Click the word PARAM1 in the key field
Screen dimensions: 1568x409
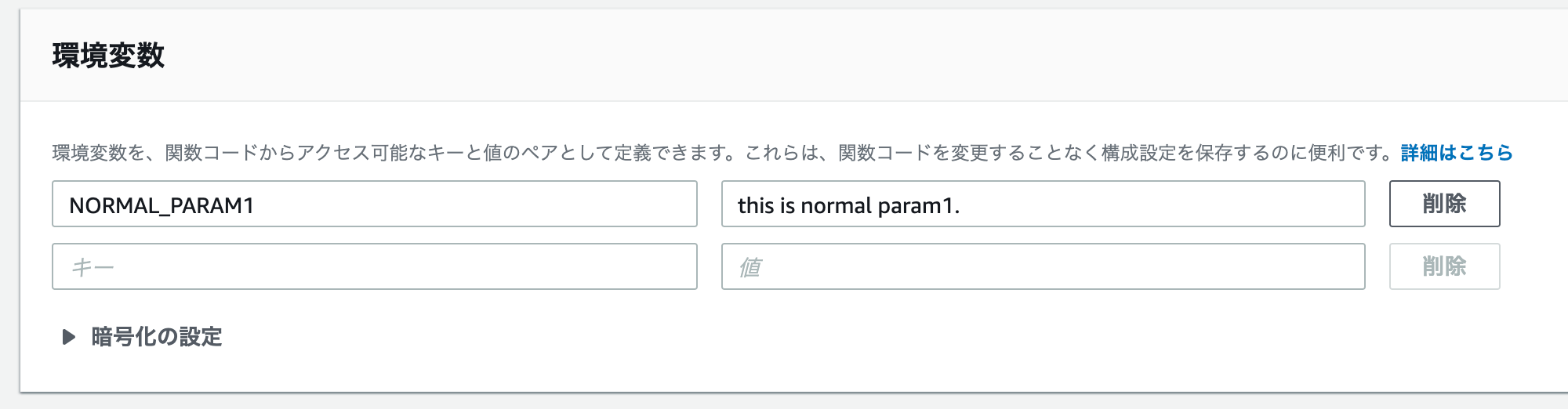click(212, 205)
